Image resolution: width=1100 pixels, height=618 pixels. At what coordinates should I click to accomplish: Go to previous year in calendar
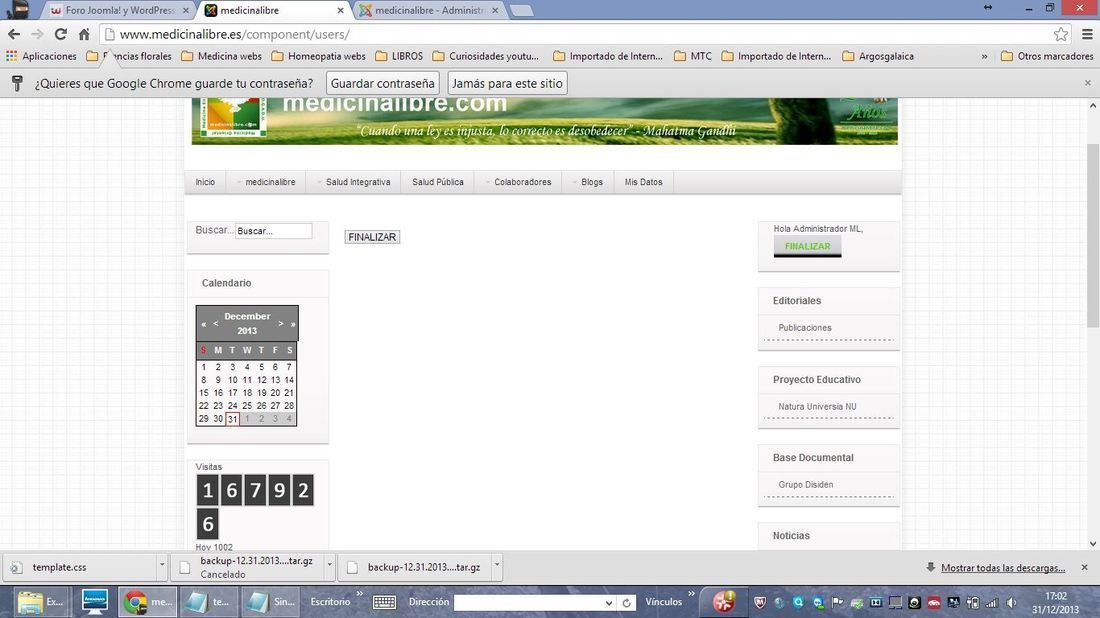[x=203, y=324]
